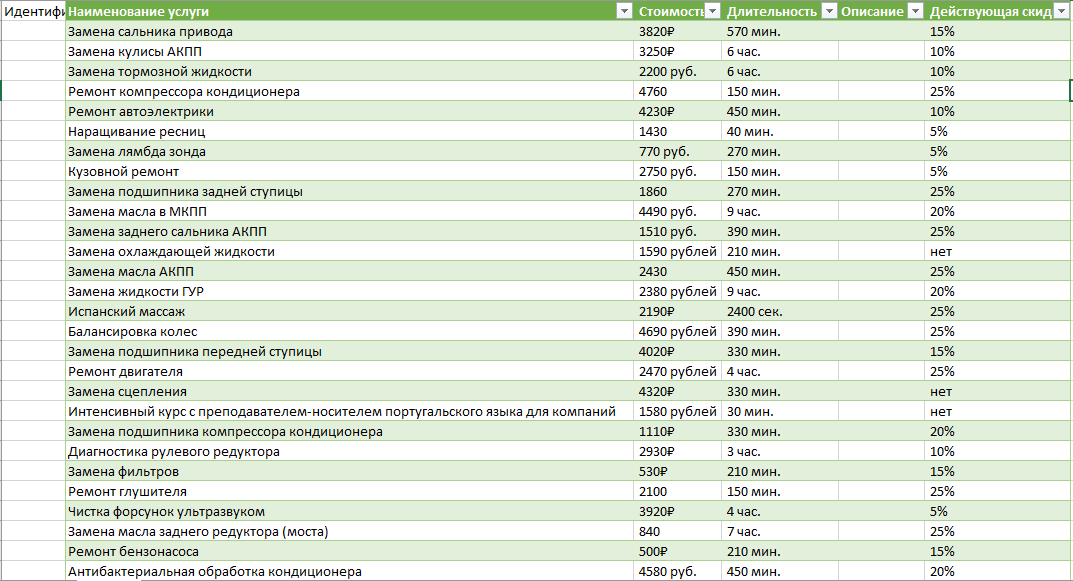The width and height of the screenshot is (1073, 581).
Task: Select the duration cell '3 час.'
Action: pos(780,451)
